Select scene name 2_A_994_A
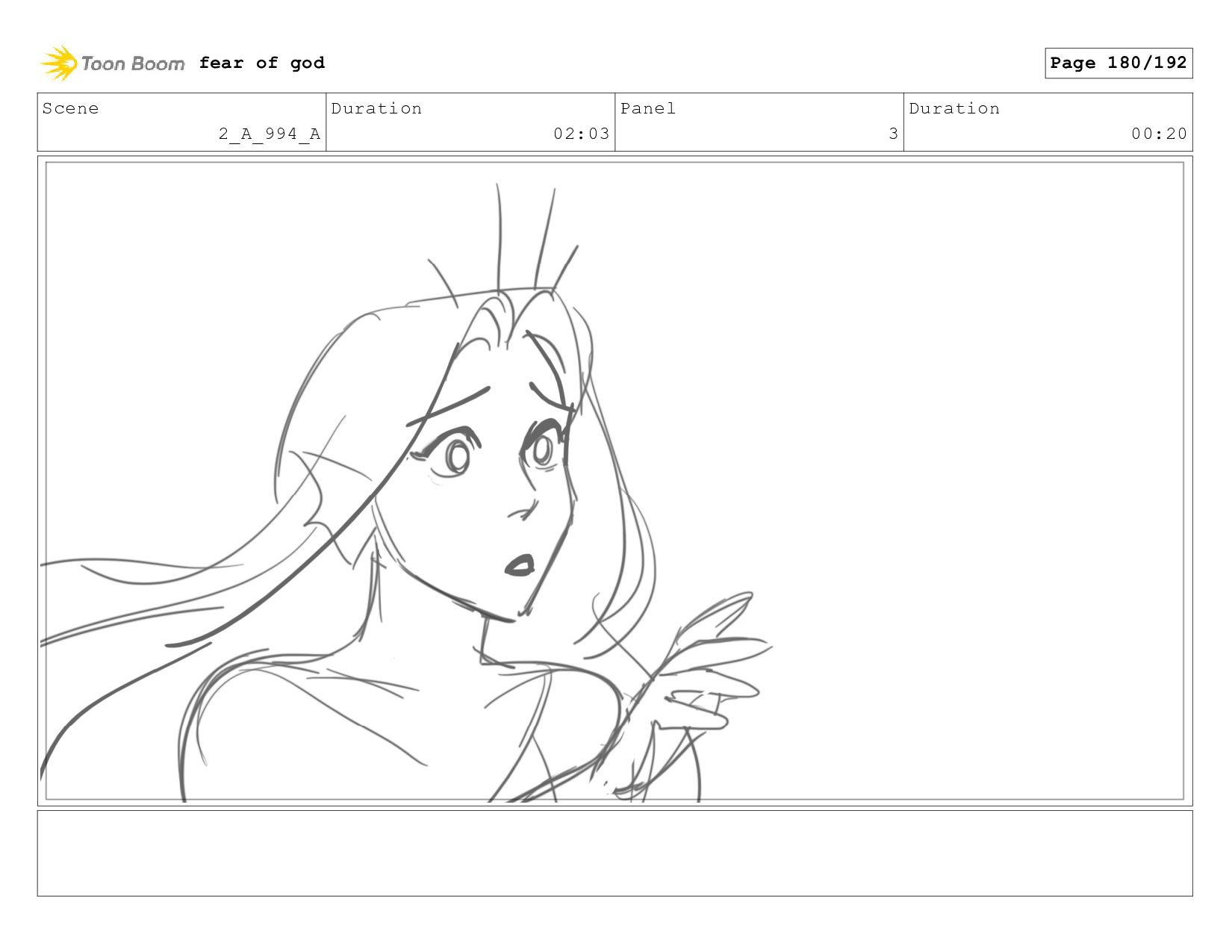This screenshot has width=1232, height=952. pos(270,134)
